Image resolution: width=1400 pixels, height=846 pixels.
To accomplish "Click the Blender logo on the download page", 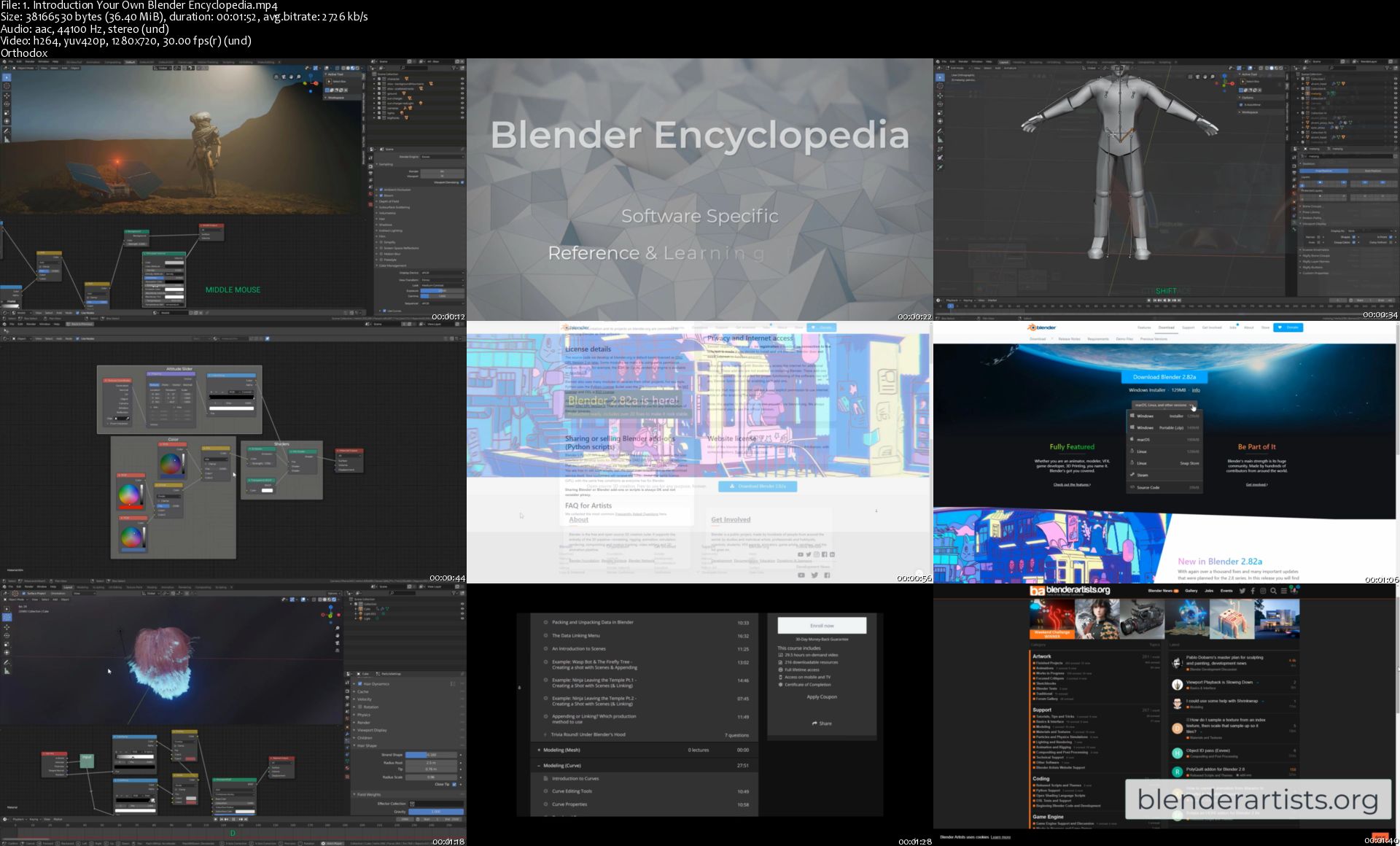I will 1041,327.
